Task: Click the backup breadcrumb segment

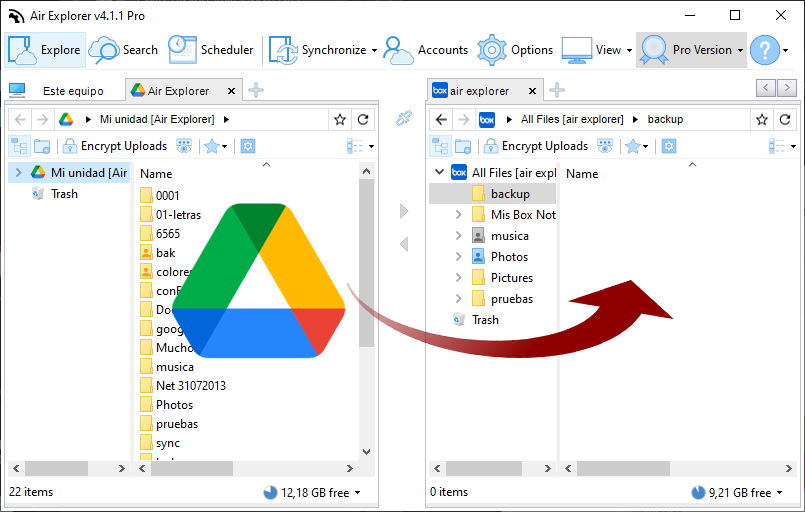Action: point(665,119)
